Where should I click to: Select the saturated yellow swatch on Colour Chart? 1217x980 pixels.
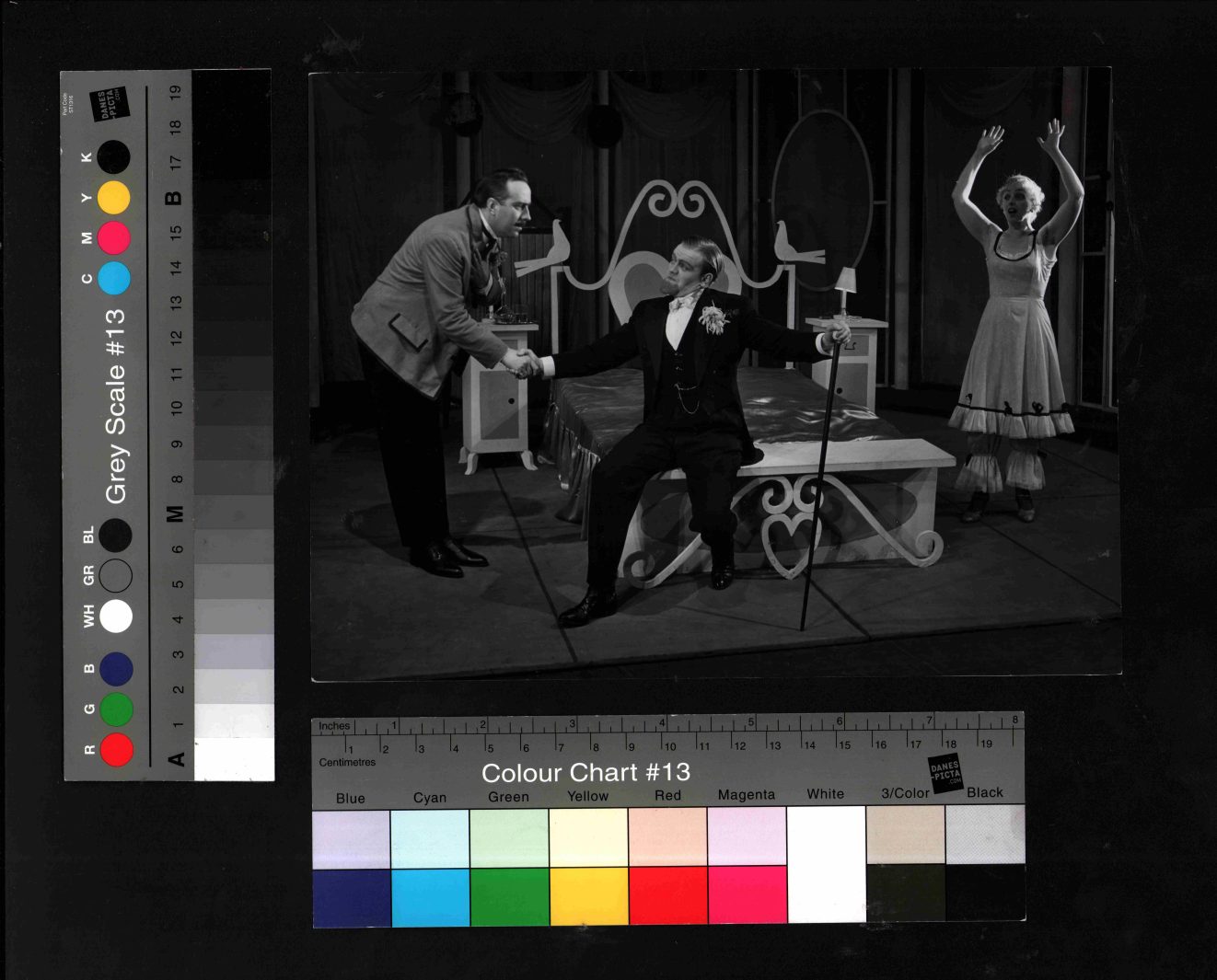(589, 895)
